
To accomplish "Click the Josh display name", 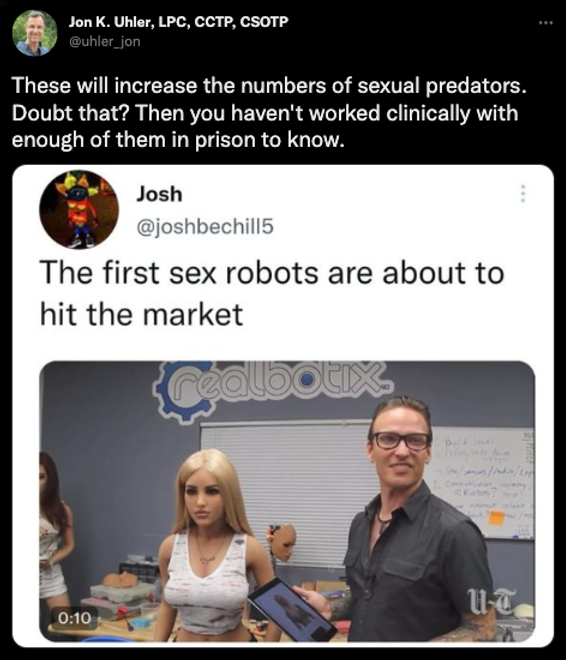I will [159, 194].
